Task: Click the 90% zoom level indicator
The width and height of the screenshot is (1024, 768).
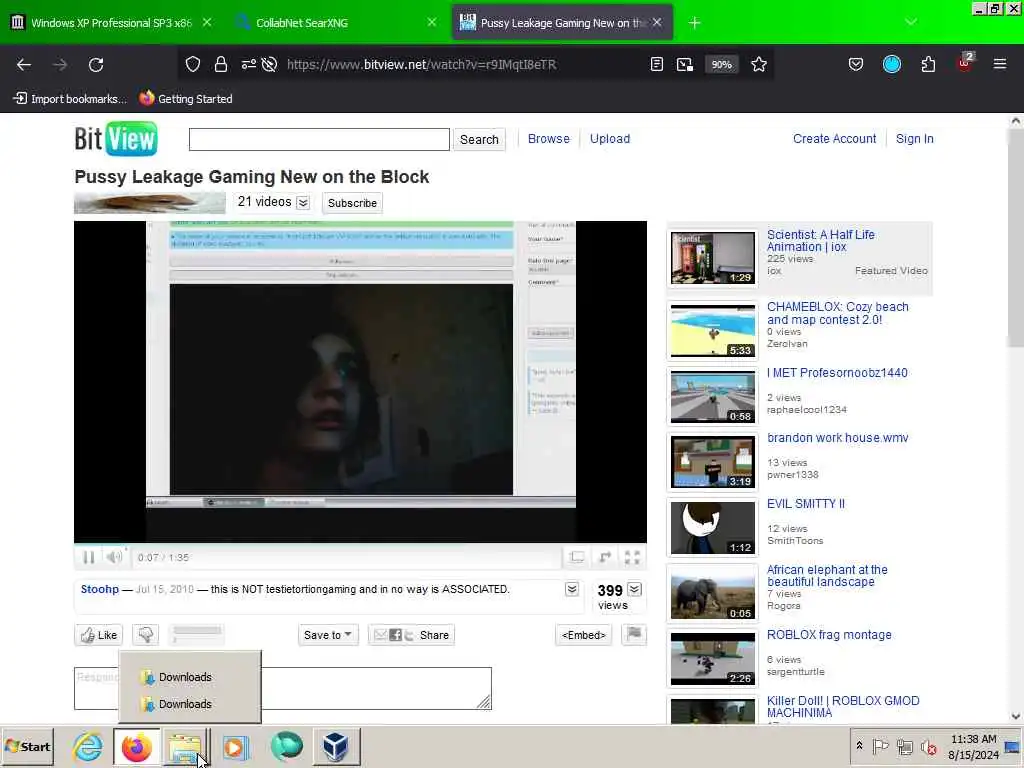Action: (721, 64)
